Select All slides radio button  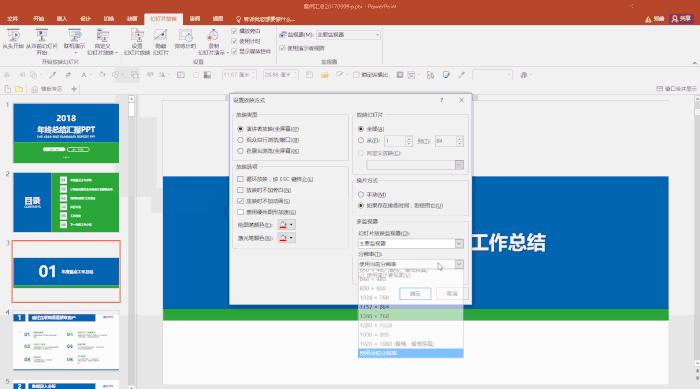[x=361, y=129]
